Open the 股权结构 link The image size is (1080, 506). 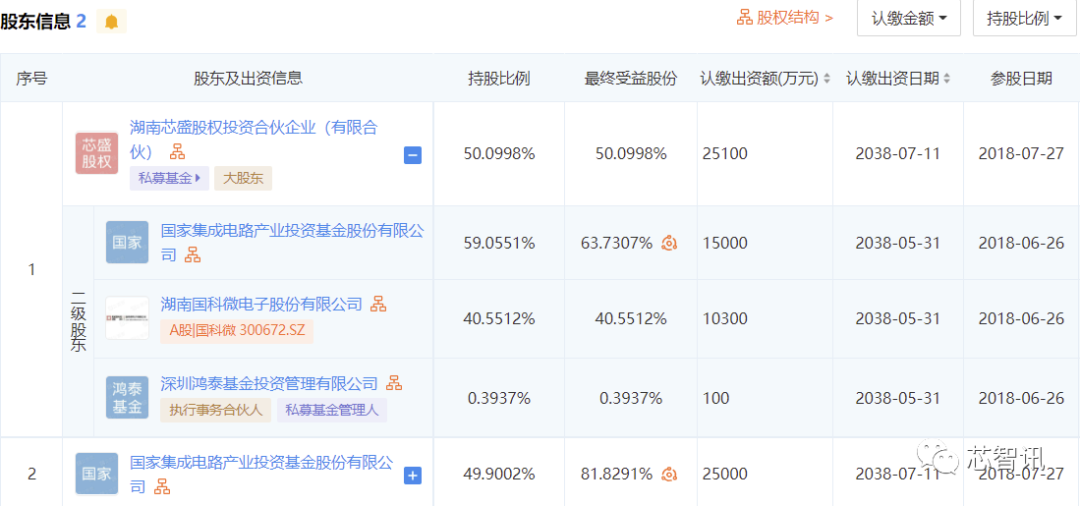pyautogui.click(x=785, y=19)
